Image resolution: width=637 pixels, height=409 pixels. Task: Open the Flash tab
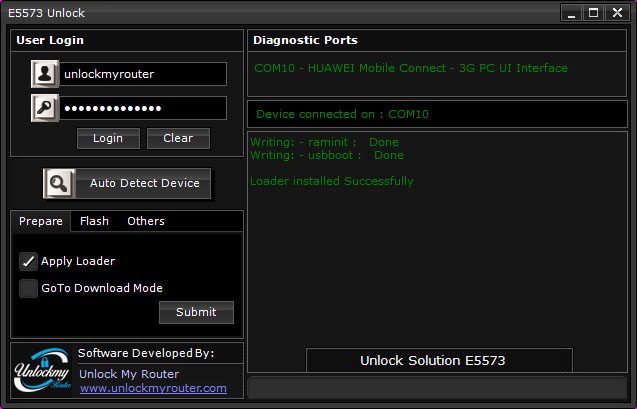94,221
